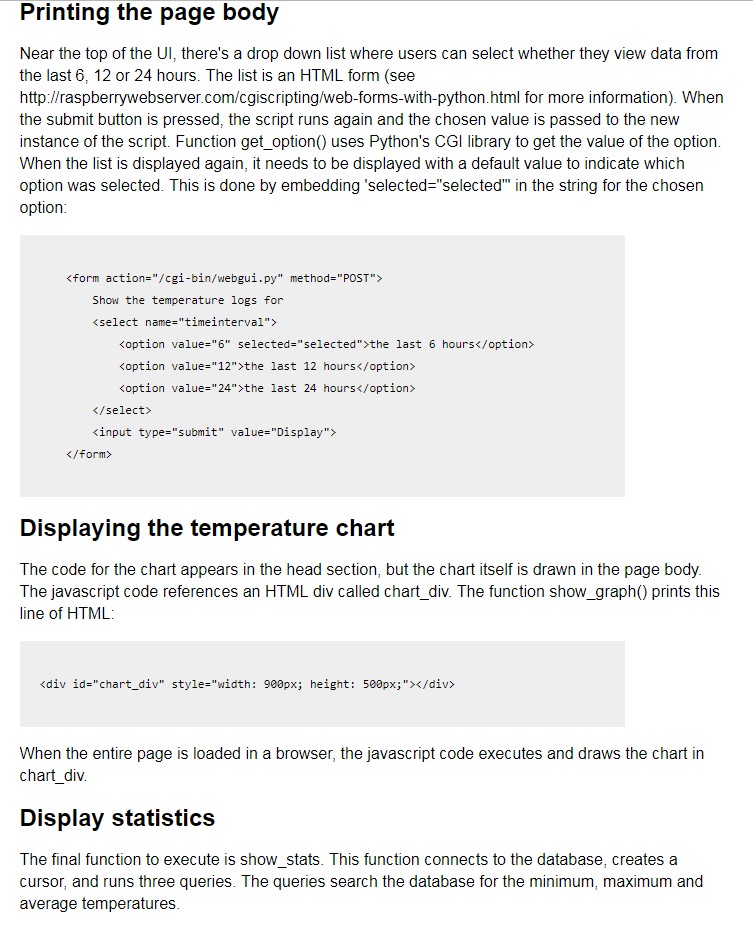Click the select name="timeinterval" code line
Viewport: 753px width, 930px height.
(184, 322)
